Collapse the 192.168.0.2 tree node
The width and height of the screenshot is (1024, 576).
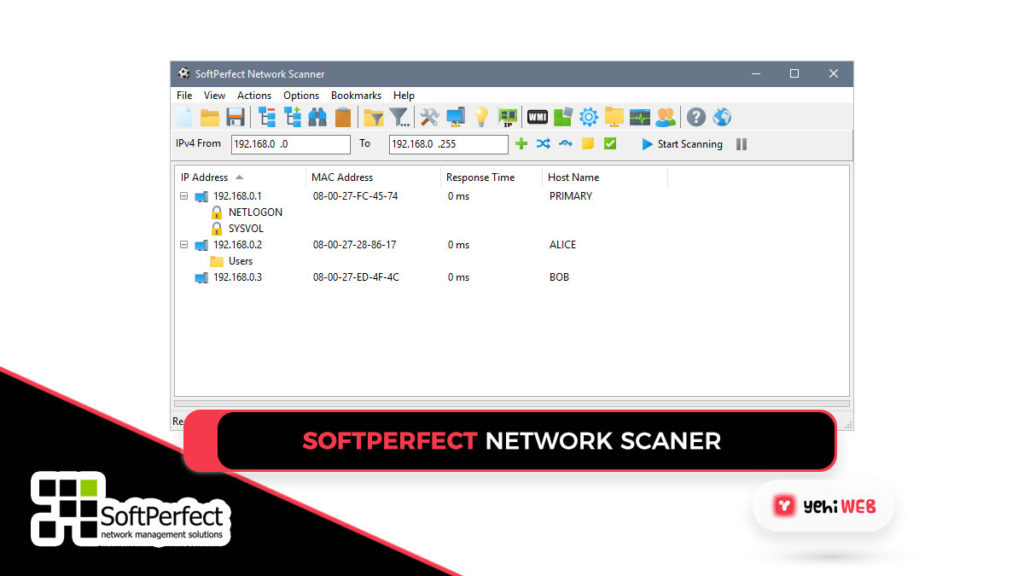[x=184, y=245]
